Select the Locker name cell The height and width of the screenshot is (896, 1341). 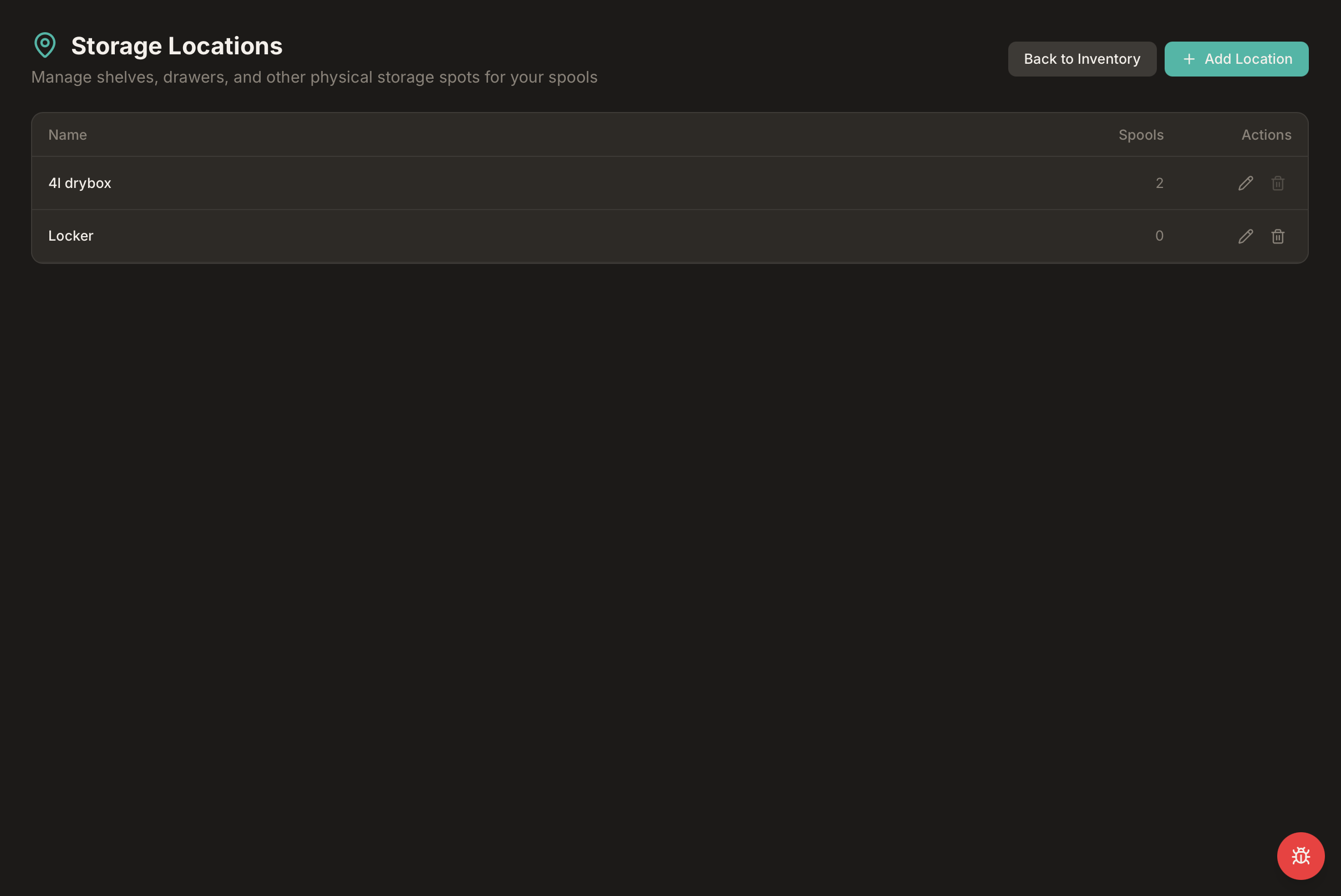[x=70, y=236]
